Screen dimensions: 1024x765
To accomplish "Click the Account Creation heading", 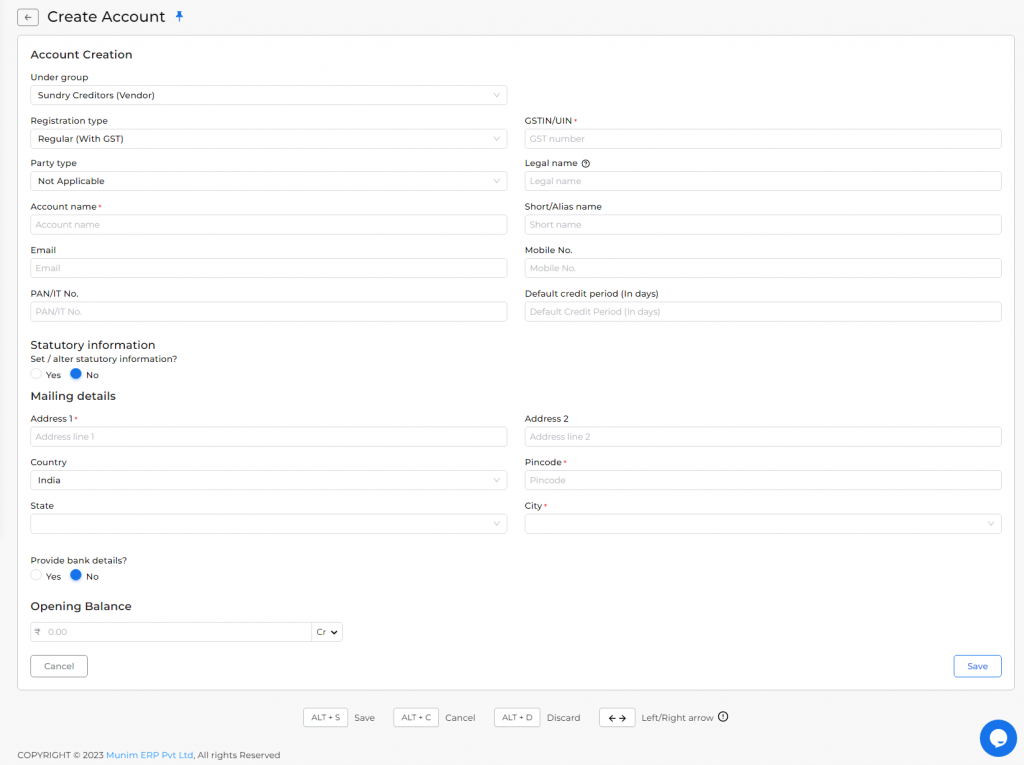I will 81,55.
